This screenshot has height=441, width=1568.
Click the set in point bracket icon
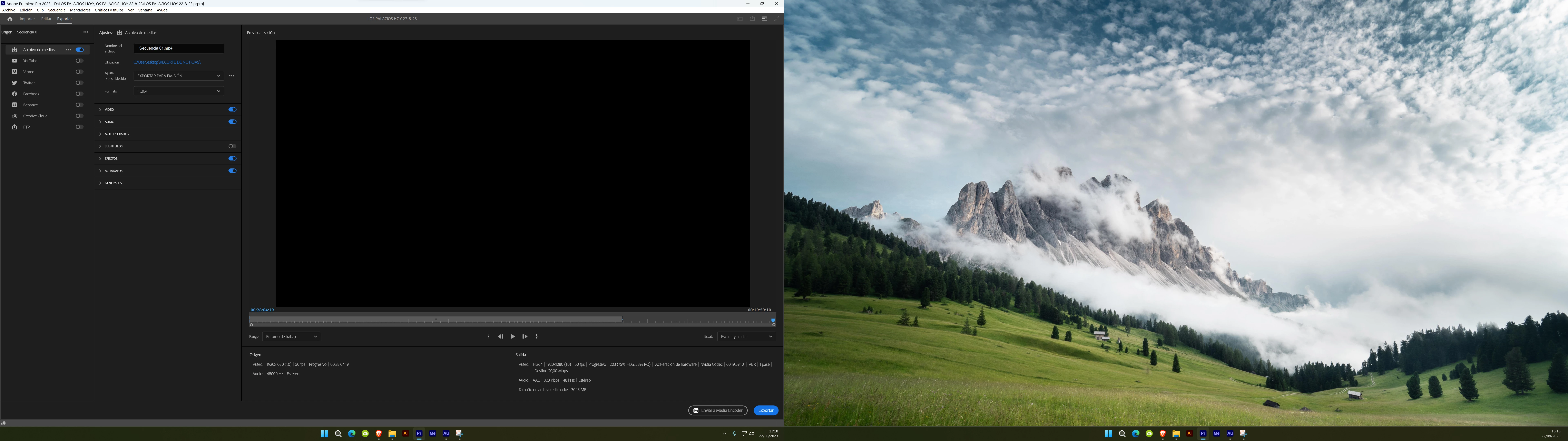point(489,336)
